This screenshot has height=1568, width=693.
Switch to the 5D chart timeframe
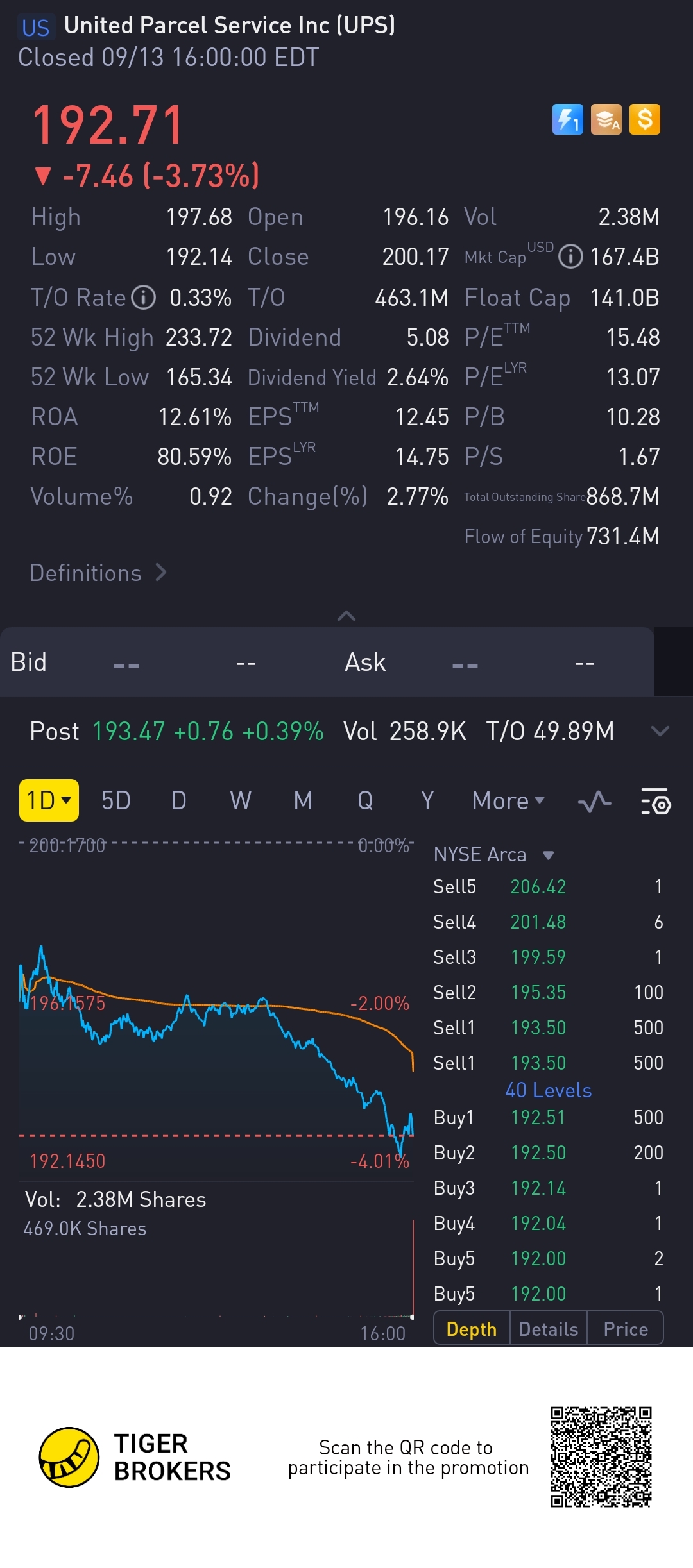point(116,801)
